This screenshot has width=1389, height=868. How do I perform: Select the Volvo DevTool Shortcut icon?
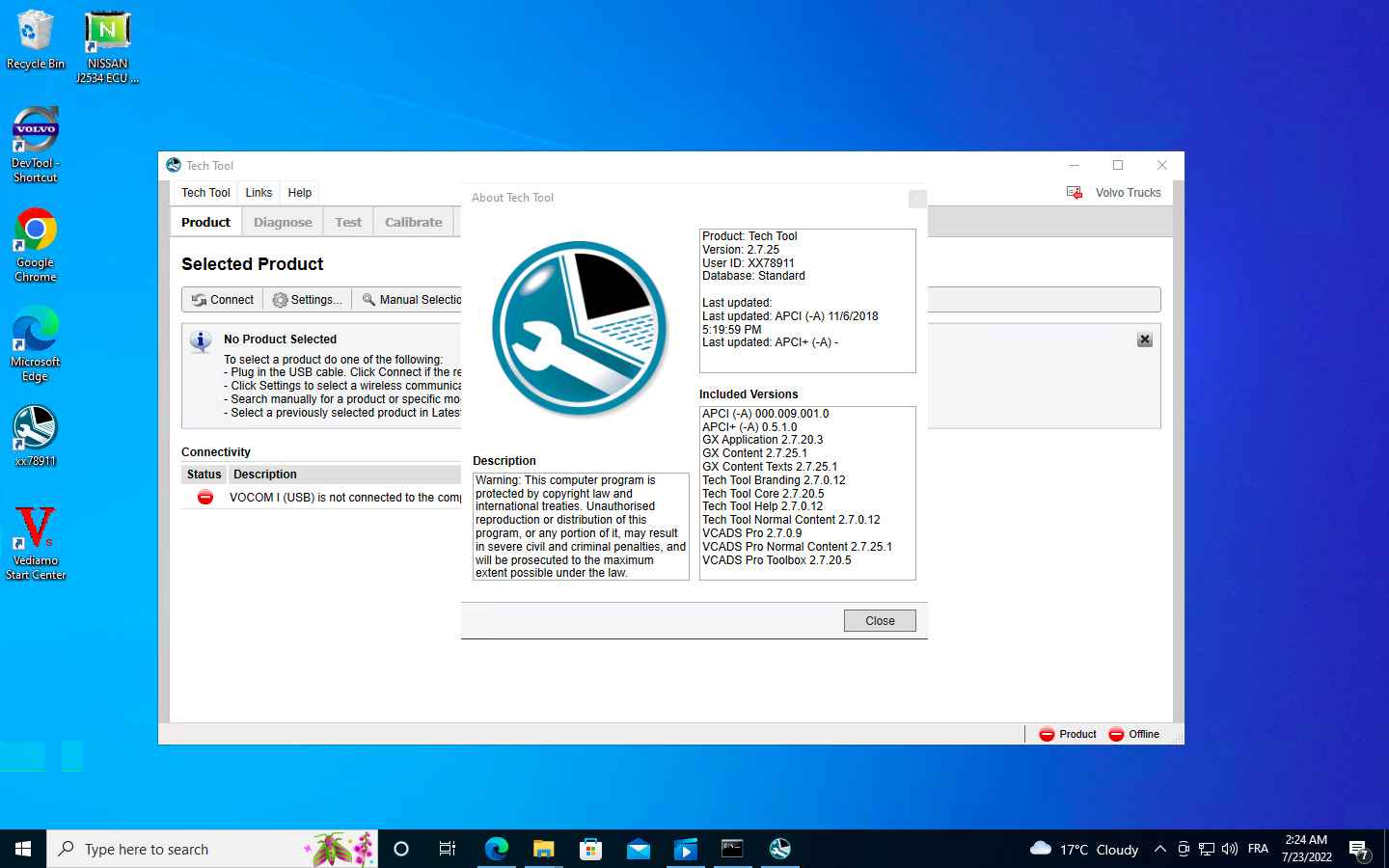coord(36,145)
